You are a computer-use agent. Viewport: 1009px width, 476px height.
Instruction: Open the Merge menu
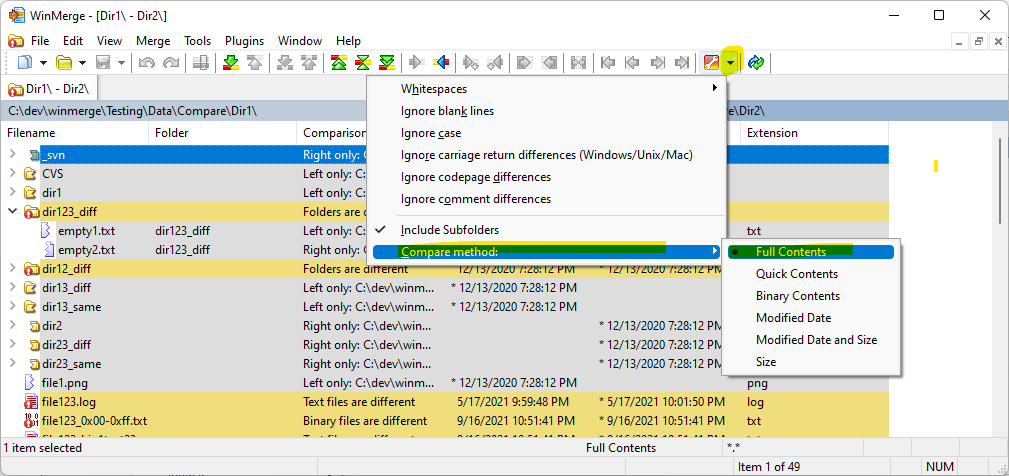tap(153, 41)
